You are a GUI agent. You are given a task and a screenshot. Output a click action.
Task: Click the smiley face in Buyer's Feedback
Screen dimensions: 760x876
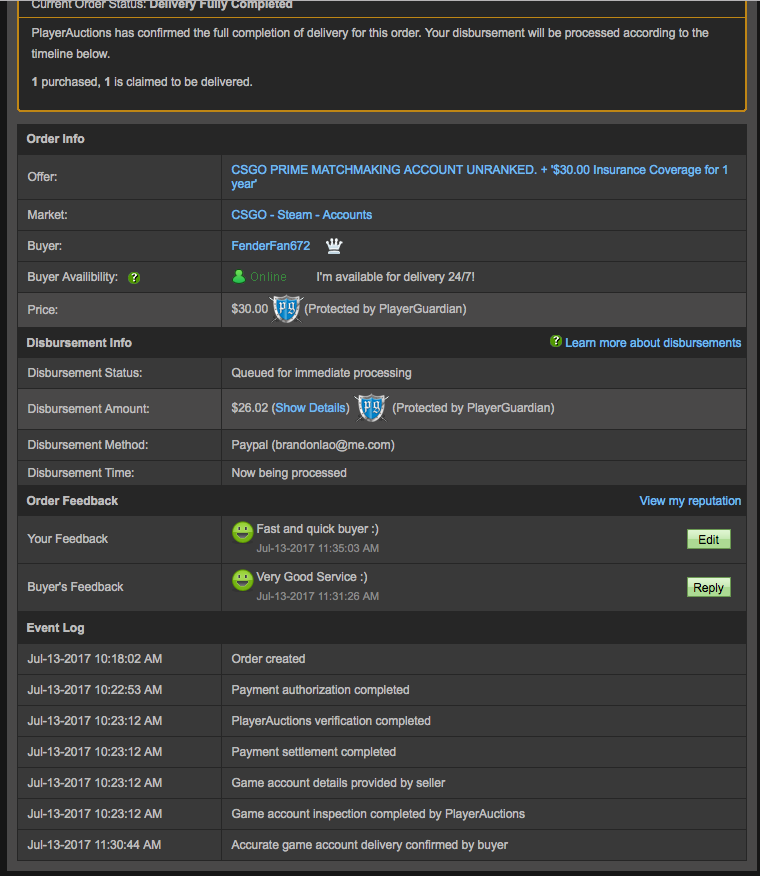point(243,580)
